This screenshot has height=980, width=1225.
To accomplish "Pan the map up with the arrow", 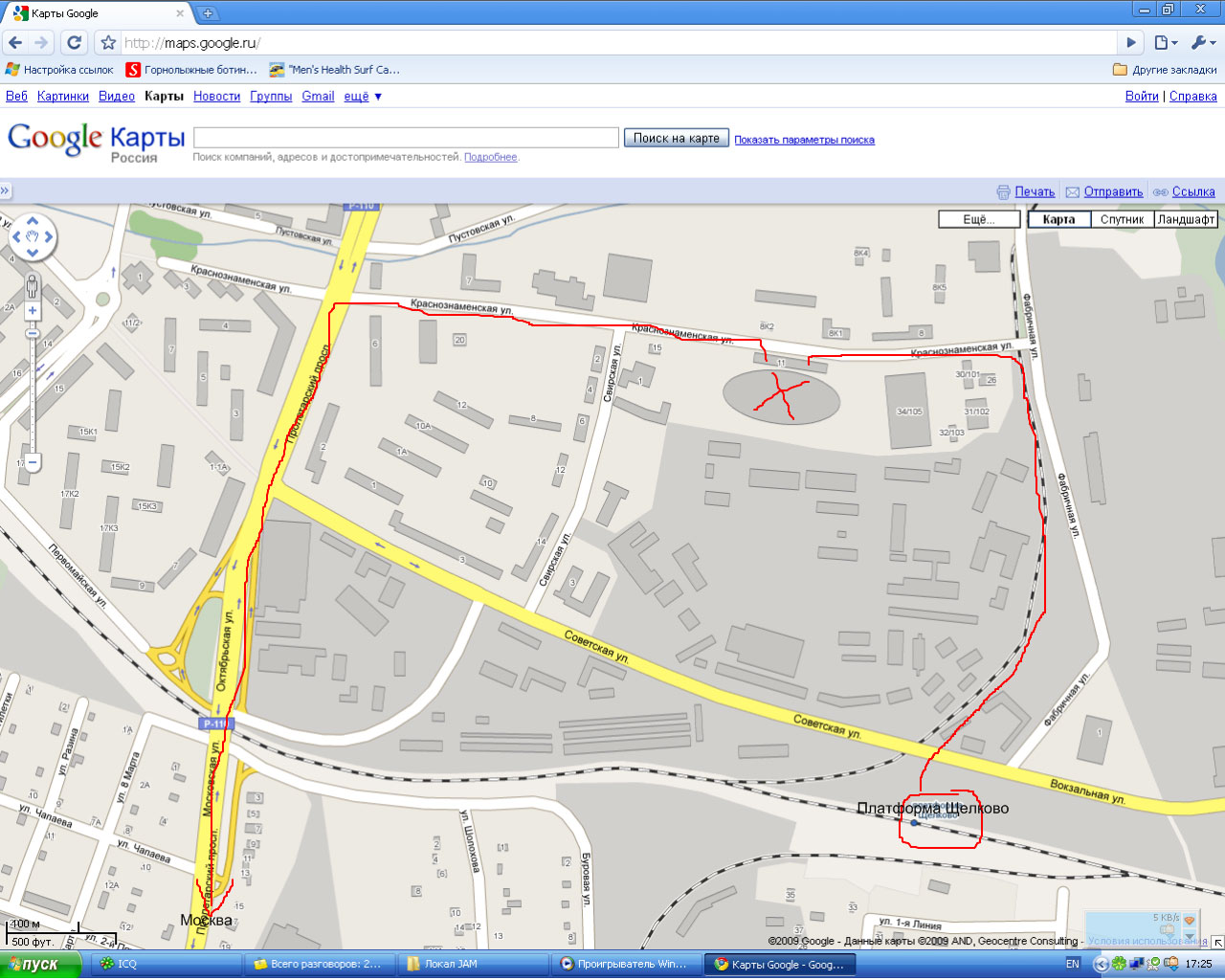I will pyautogui.click(x=33, y=220).
